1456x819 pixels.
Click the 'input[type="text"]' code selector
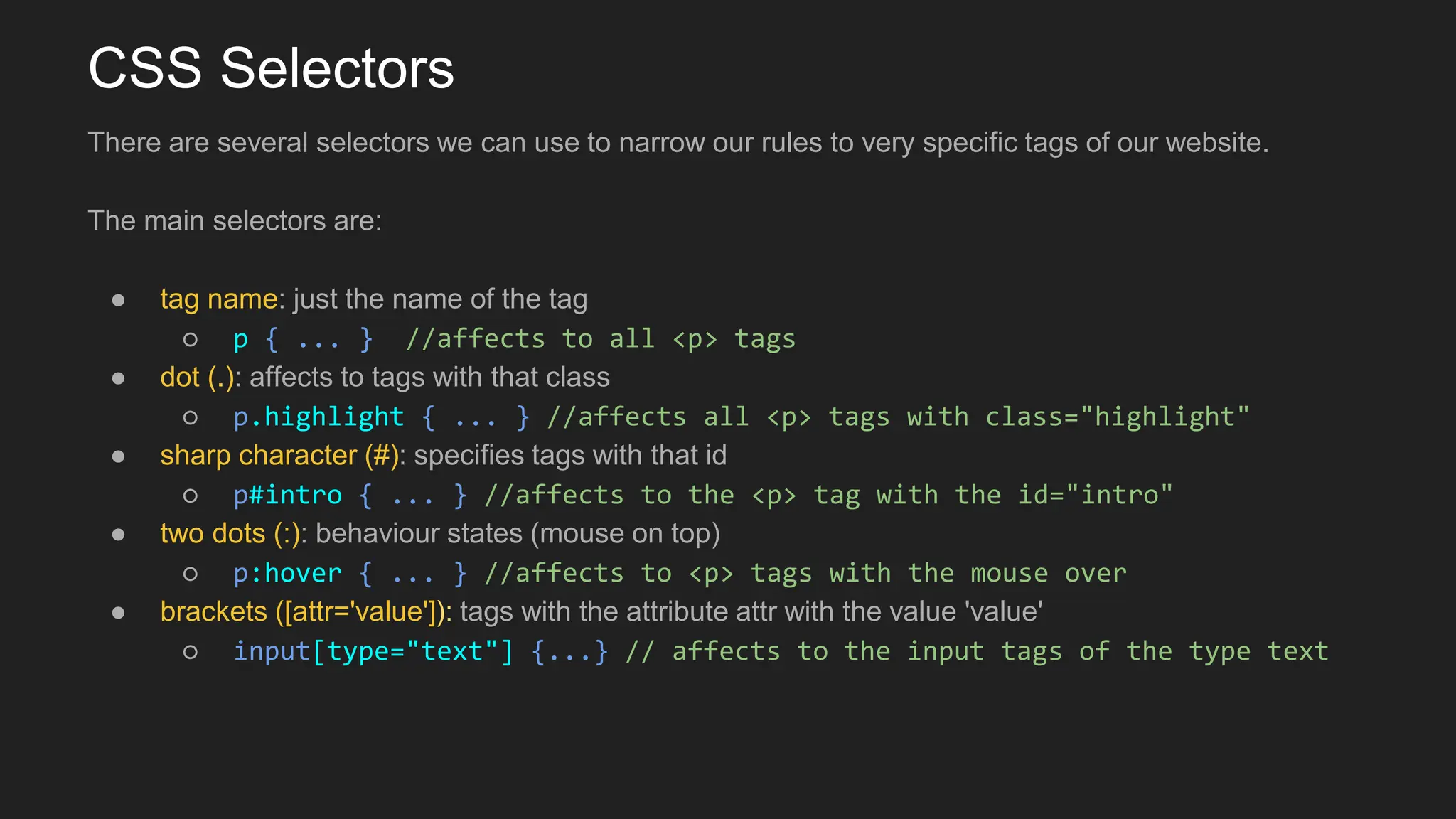pos(373,651)
